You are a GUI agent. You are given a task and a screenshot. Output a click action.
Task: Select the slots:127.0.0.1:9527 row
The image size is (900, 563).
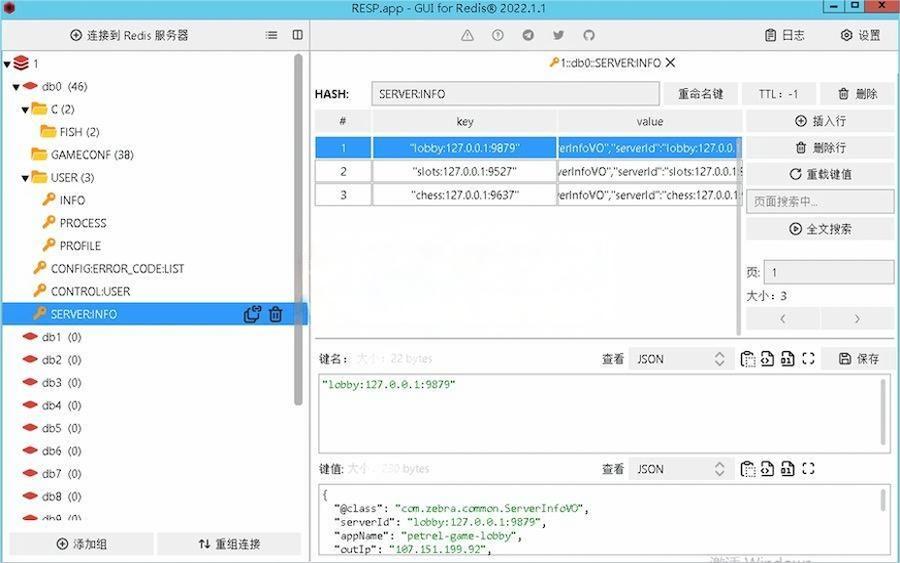[528, 172]
